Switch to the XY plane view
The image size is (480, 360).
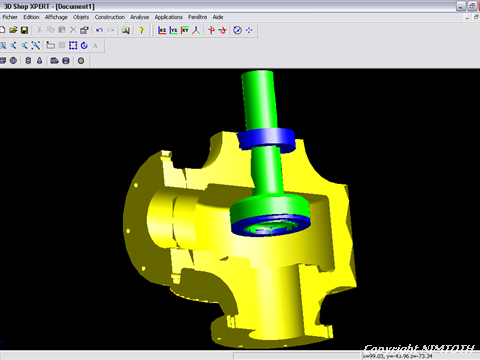(x=185, y=30)
